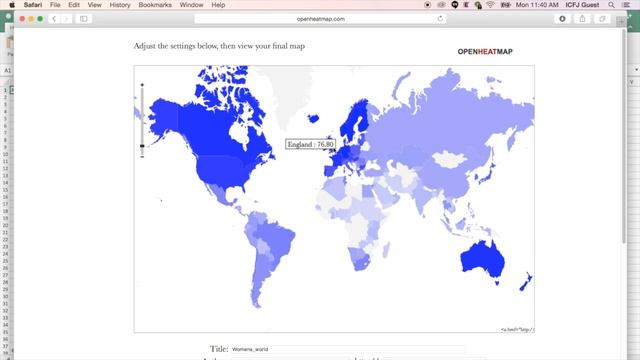Click the openheatmap.com address bar
Viewport: 640px width, 360px height.
point(320,19)
